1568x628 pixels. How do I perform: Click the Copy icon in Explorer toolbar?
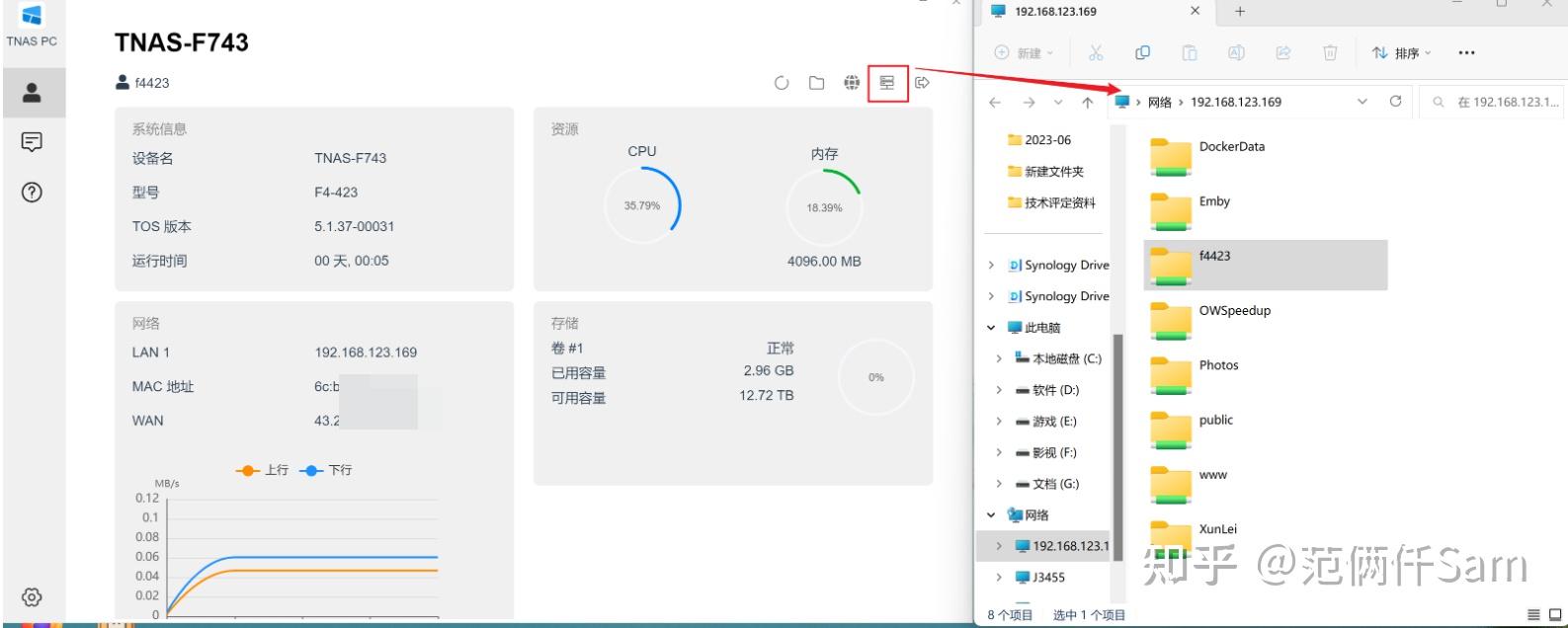(1143, 52)
